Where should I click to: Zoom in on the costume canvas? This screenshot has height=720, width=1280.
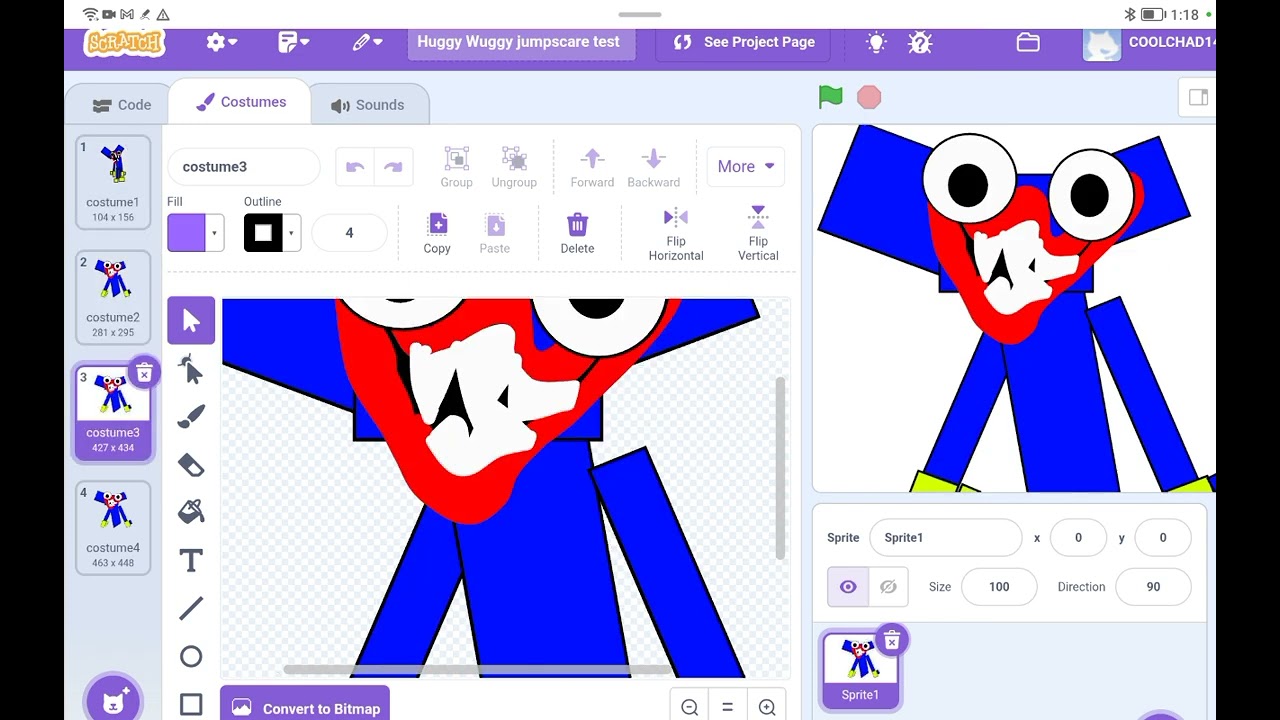click(767, 707)
